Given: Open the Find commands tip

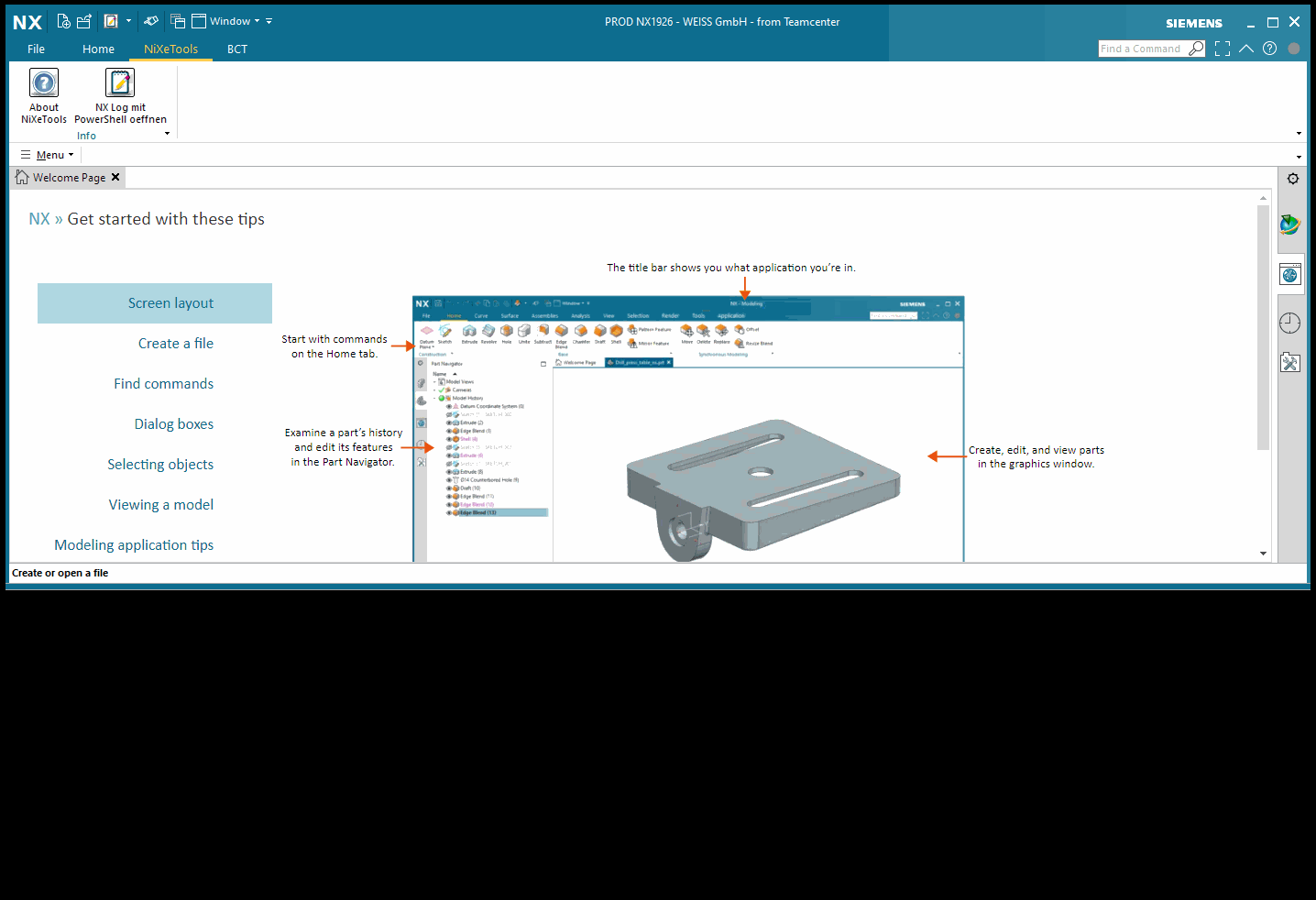Looking at the screenshot, I should tap(164, 384).
